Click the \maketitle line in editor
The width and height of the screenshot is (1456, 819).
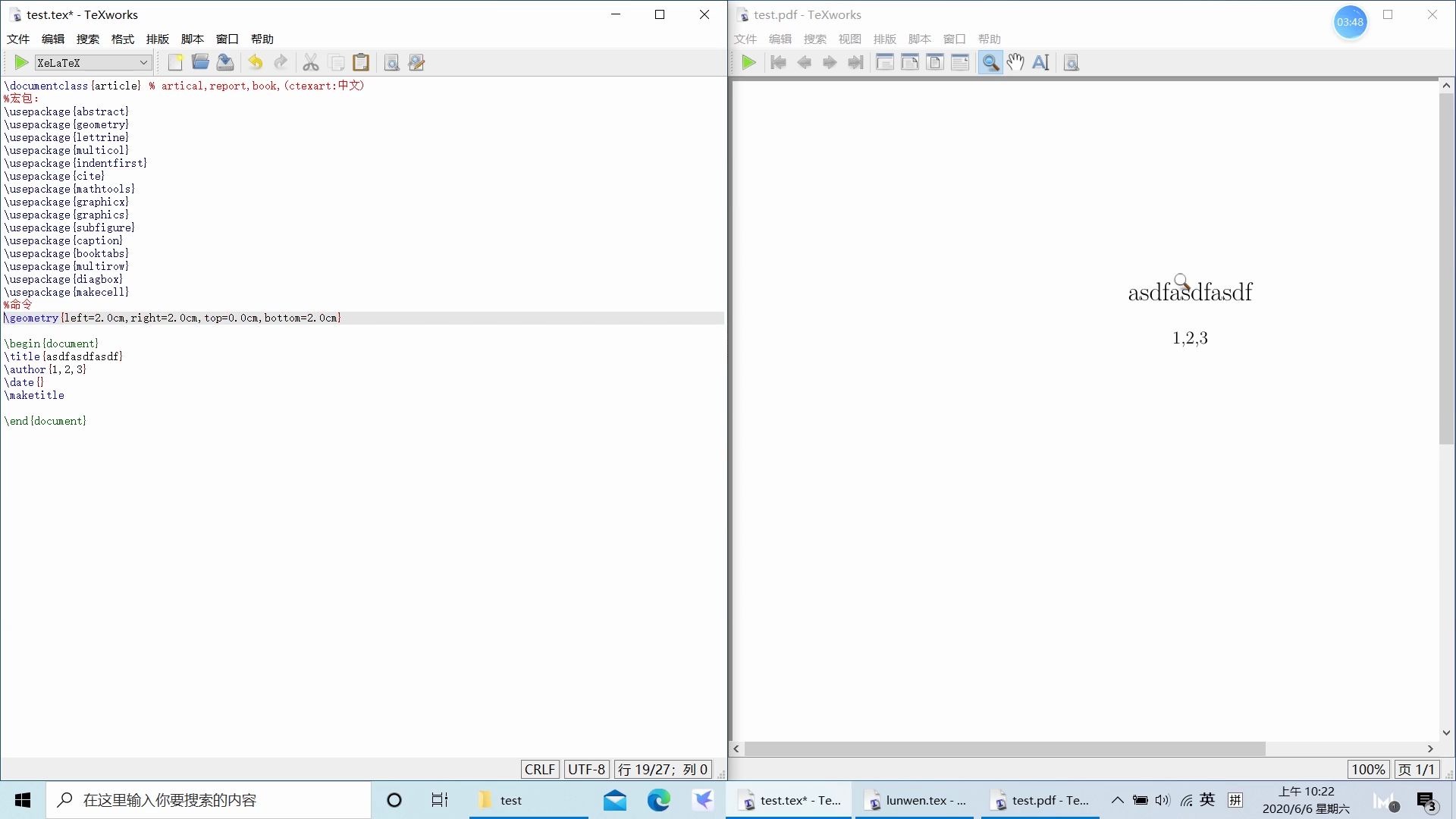coord(35,395)
